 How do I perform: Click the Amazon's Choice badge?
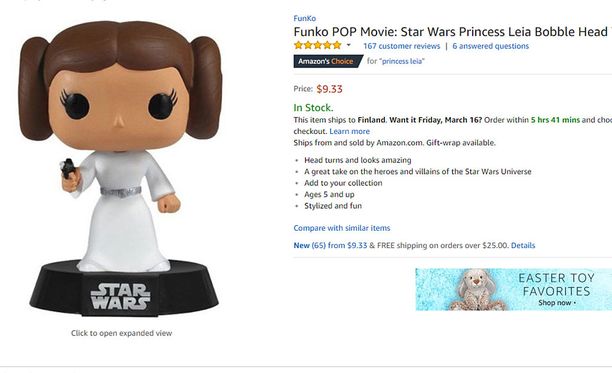pos(327,61)
